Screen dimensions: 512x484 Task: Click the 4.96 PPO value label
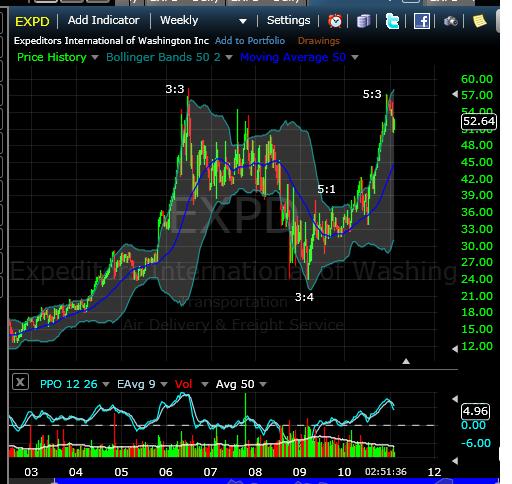[x=475, y=411]
